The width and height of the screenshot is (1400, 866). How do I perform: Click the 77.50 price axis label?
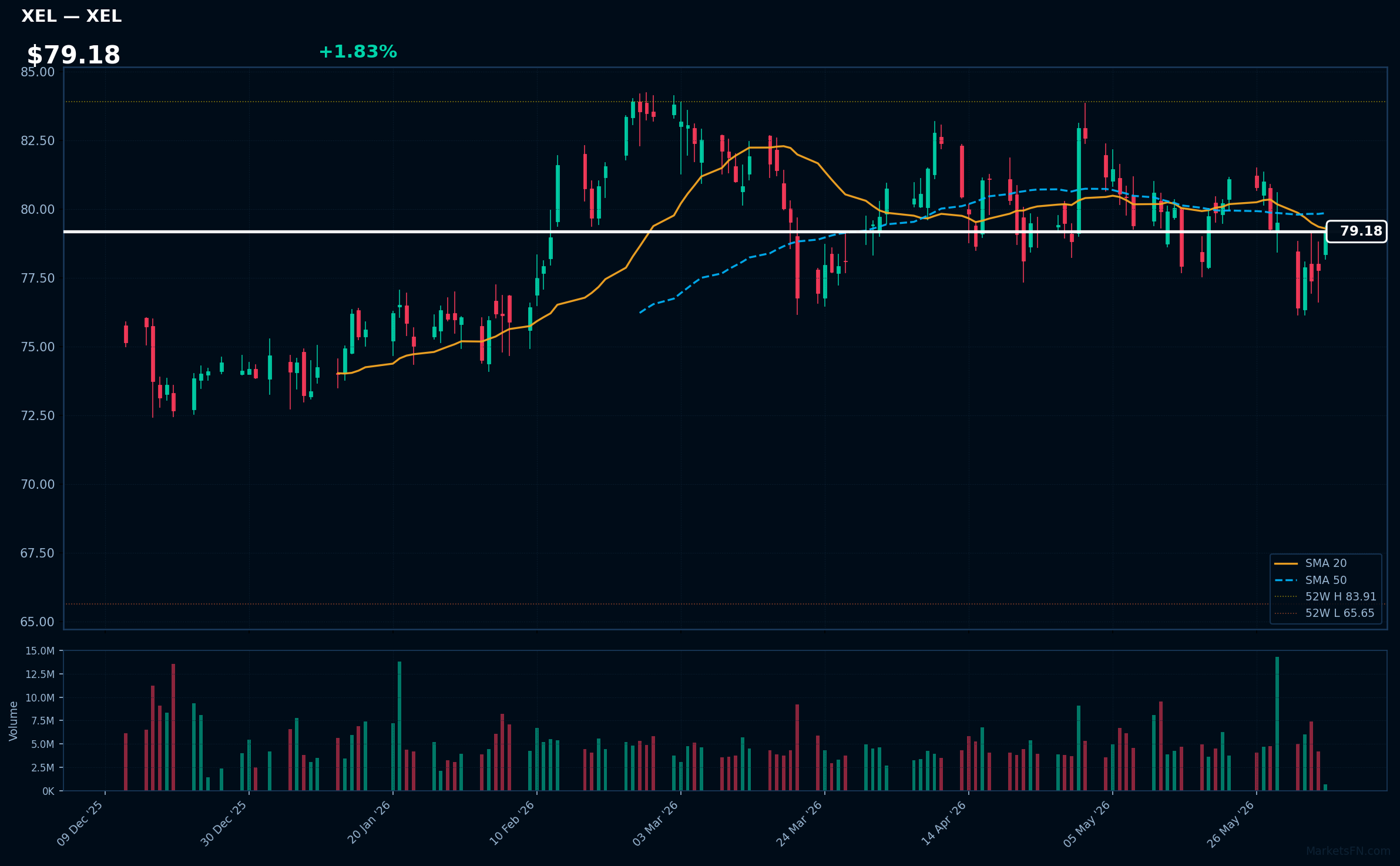[38, 278]
